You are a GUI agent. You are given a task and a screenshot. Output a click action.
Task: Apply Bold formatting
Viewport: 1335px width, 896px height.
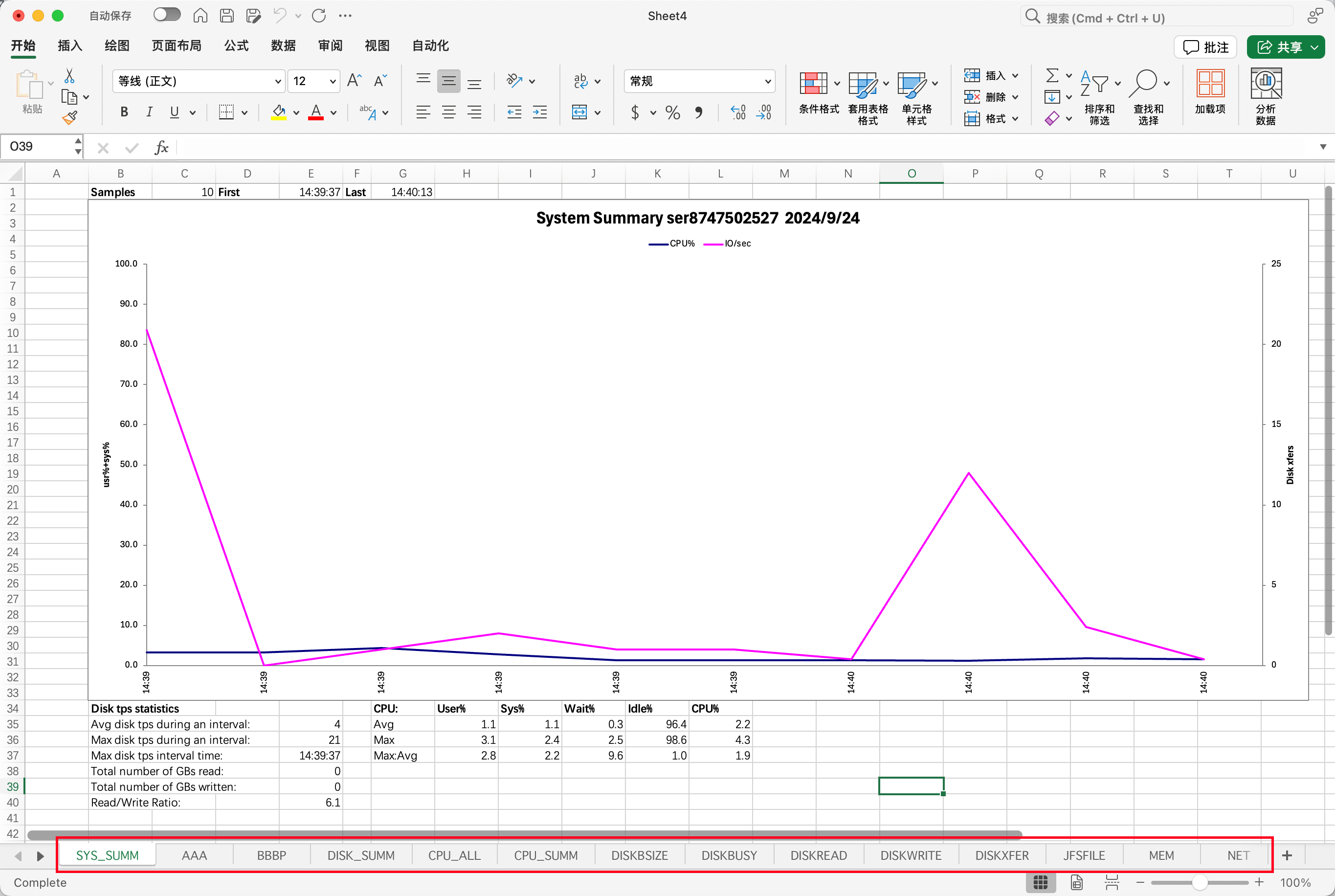[124, 112]
